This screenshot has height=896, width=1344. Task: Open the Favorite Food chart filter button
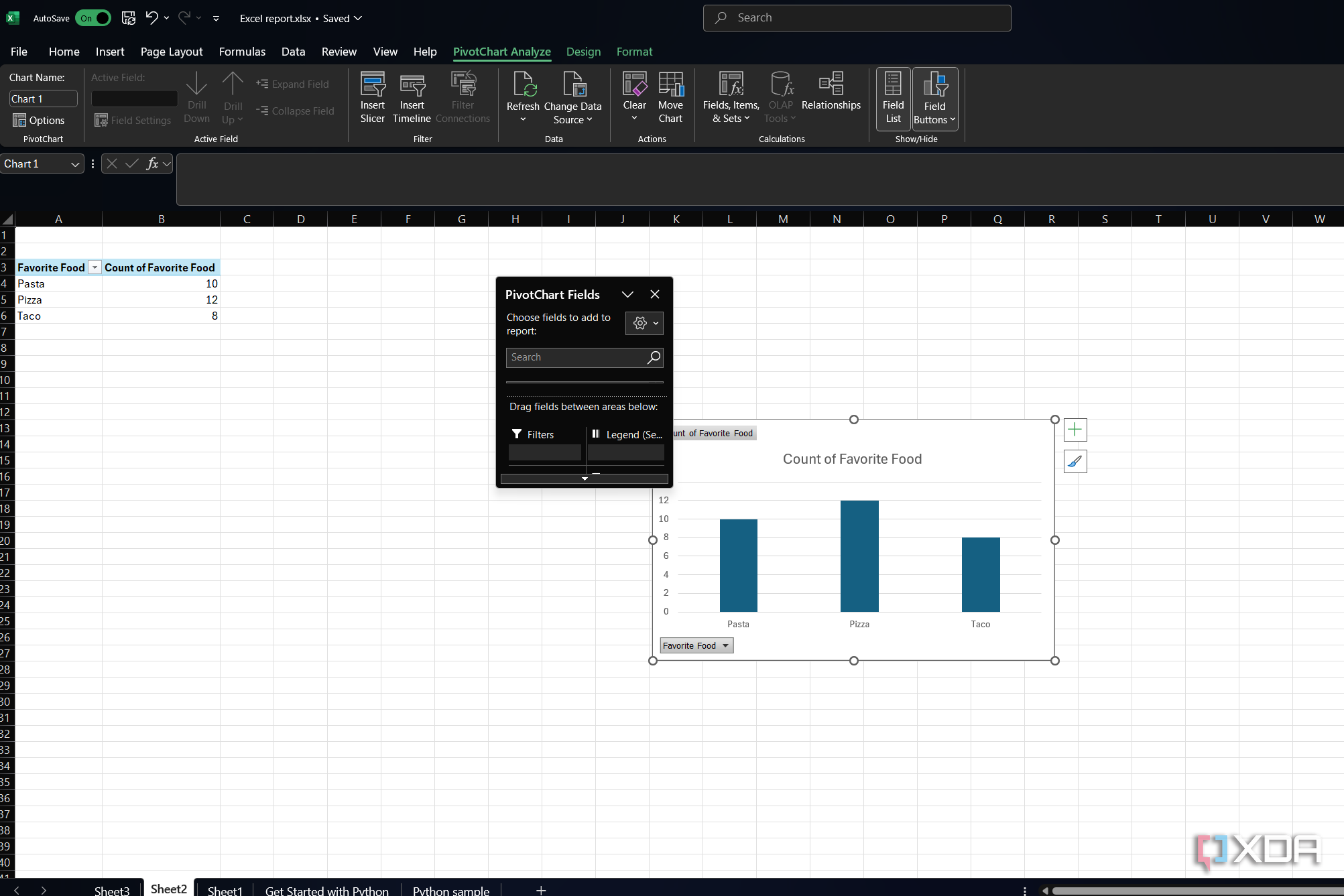696,645
